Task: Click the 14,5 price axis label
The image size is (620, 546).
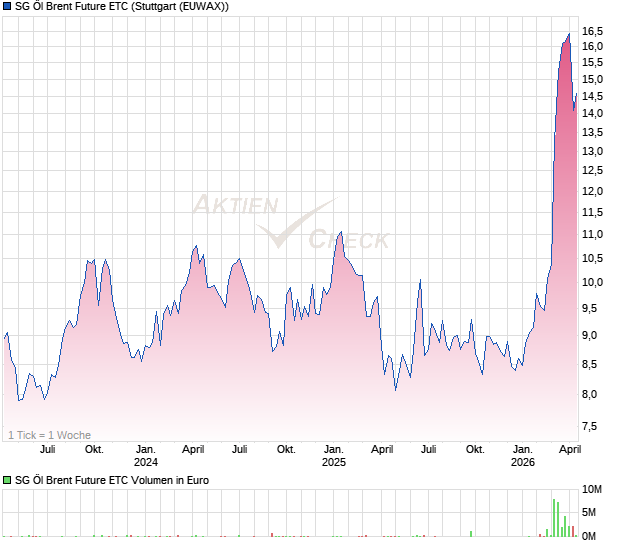Action: coord(592,96)
